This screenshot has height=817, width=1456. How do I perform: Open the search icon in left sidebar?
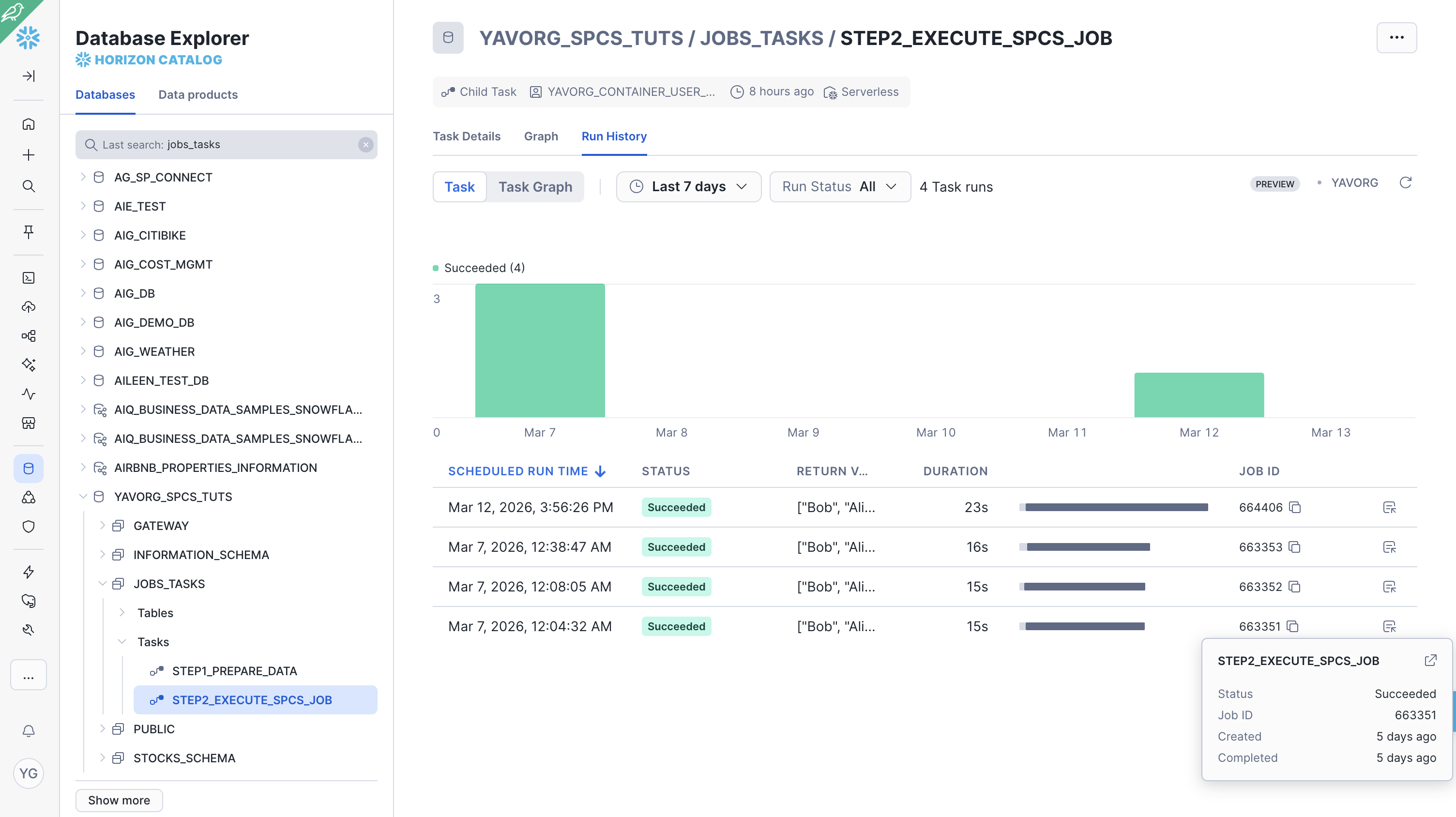28,186
